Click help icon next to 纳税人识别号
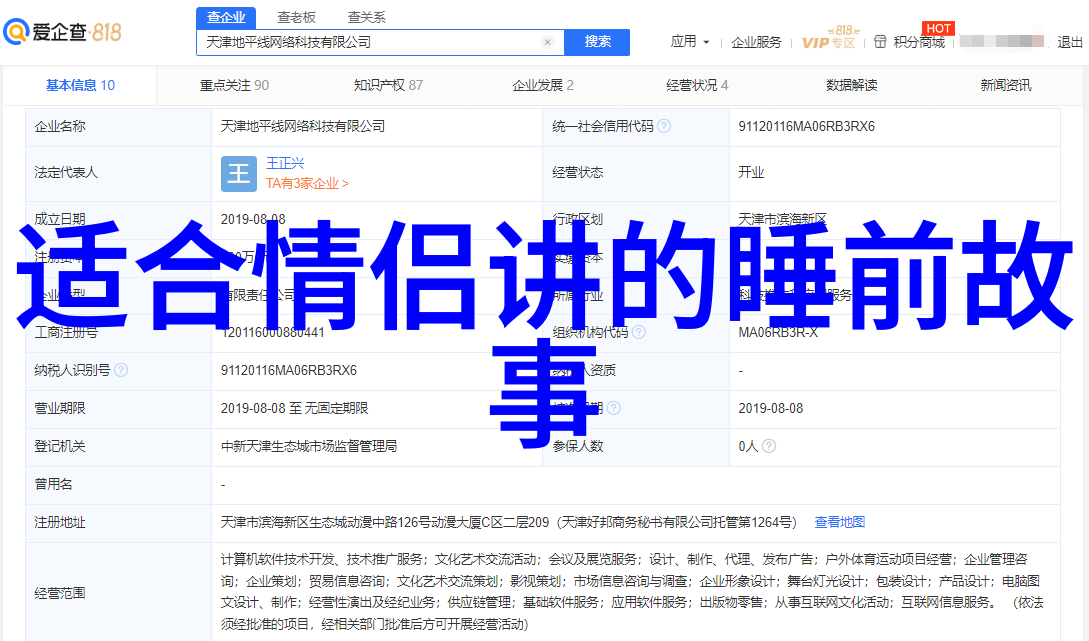 [x=121, y=370]
